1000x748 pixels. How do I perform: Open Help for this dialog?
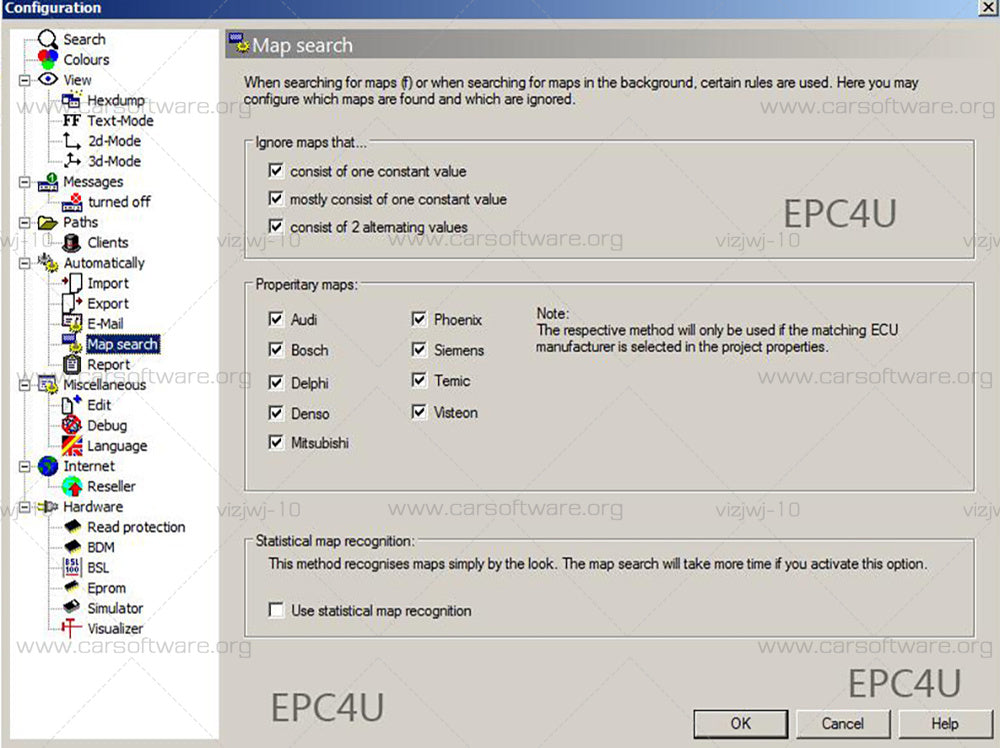point(945,724)
